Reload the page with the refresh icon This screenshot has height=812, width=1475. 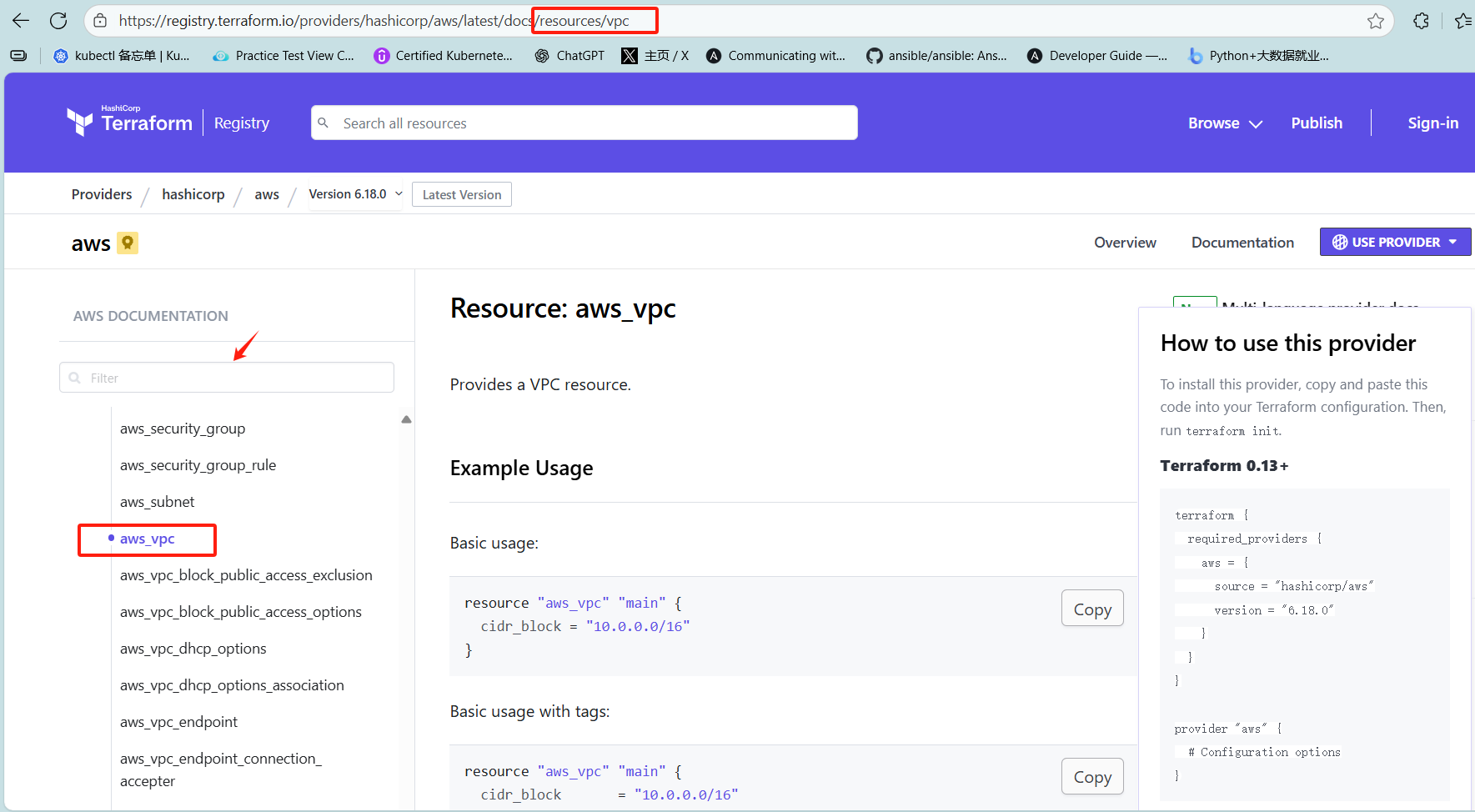coord(58,21)
